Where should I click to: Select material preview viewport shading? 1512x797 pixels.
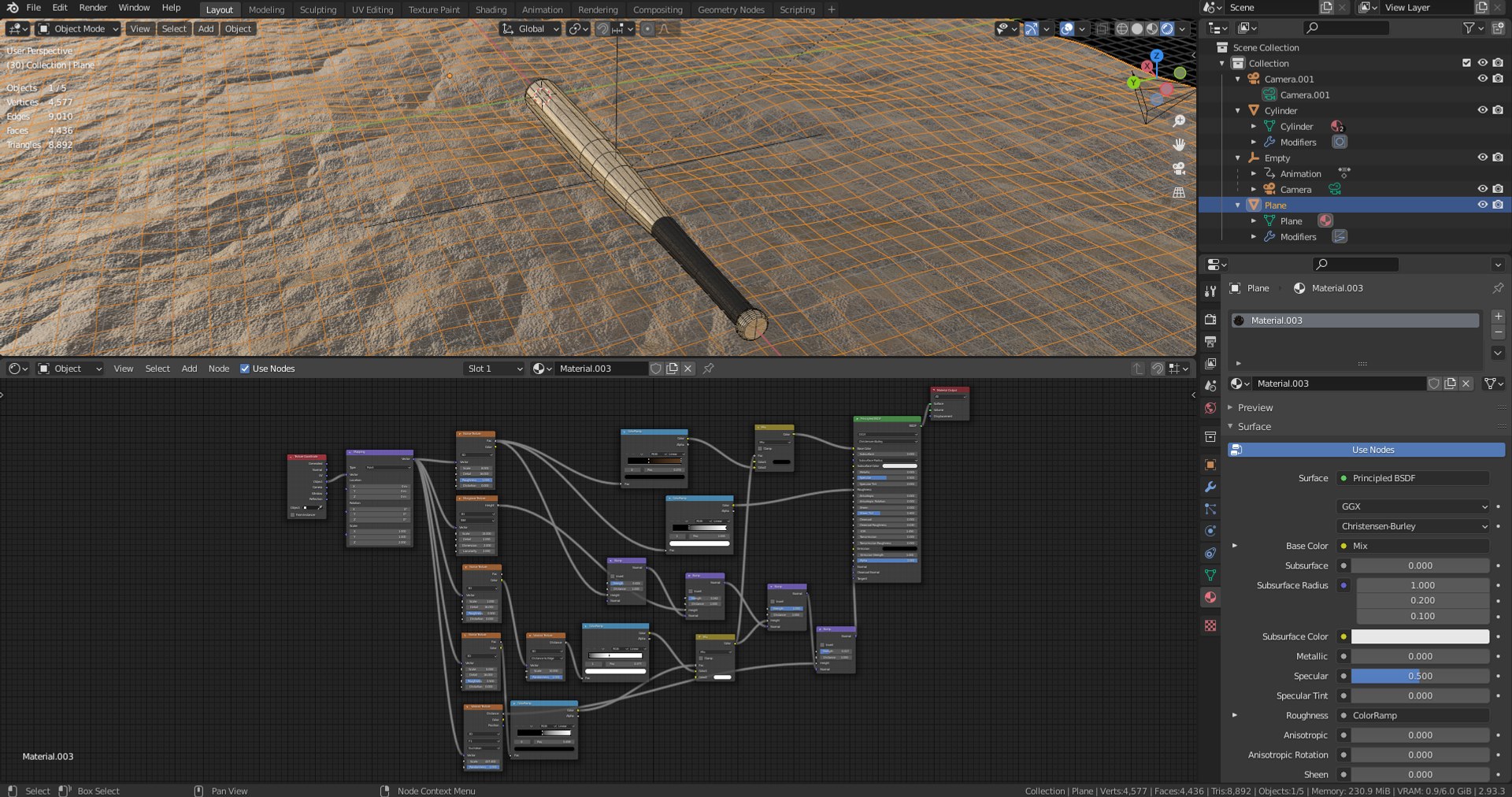point(1152,28)
